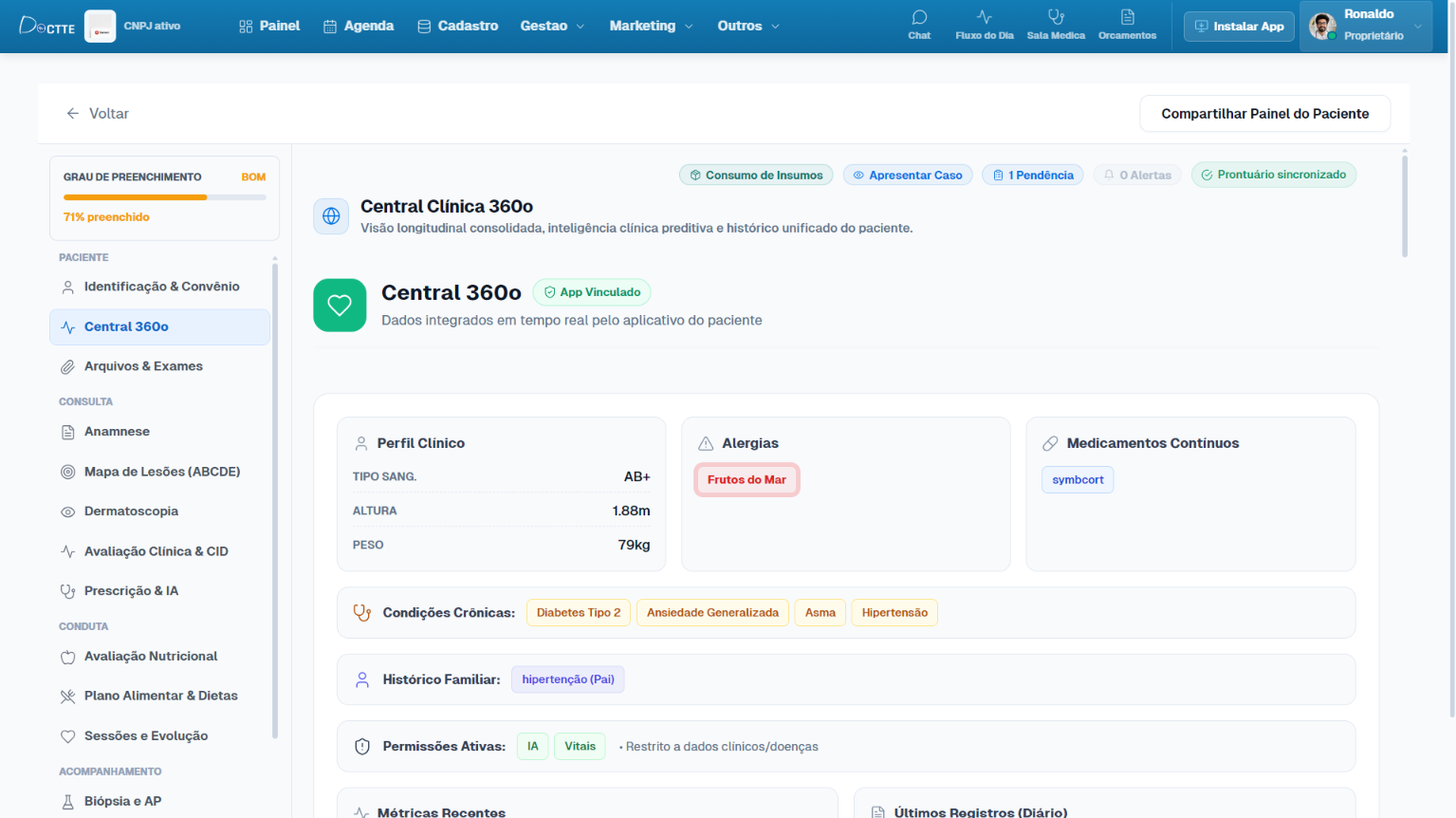Open Dermatoscopia section
This screenshot has width=1456, height=818.
[x=159, y=511]
